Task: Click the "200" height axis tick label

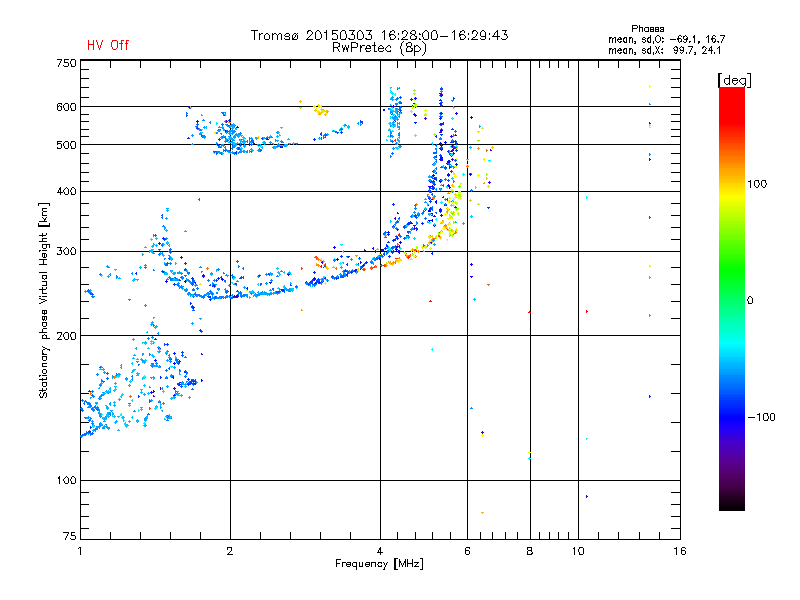Action: pyautogui.click(x=66, y=336)
